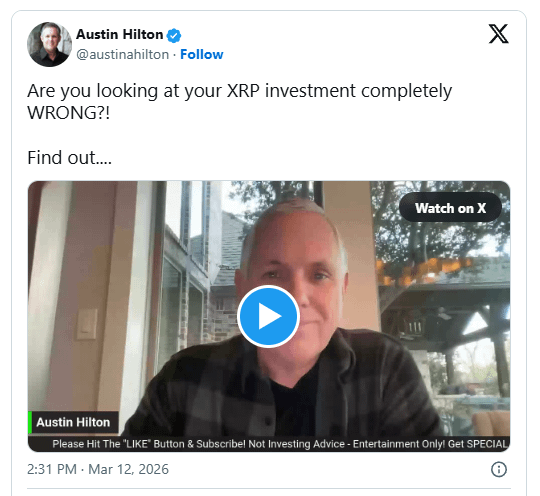Follow the @austinahilton account

pyautogui.click(x=201, y=54)
